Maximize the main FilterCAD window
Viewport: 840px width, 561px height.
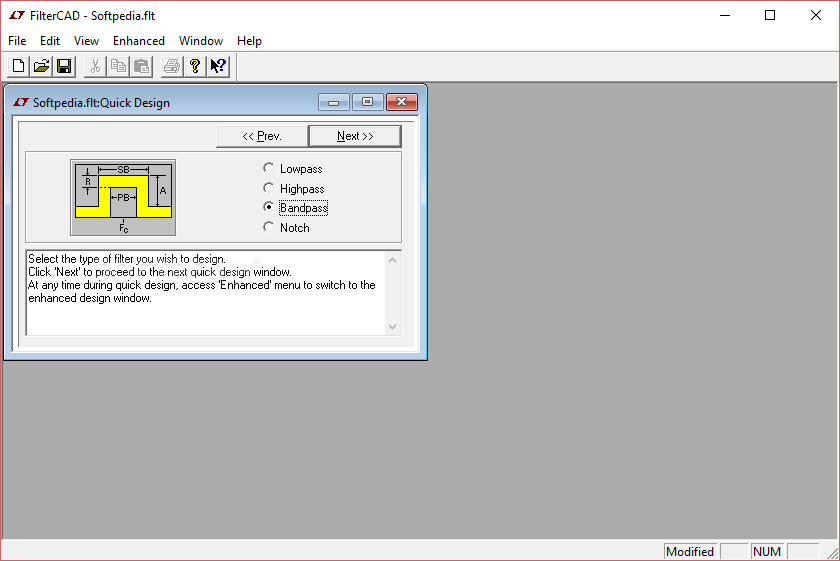click(x=770, y=16)
